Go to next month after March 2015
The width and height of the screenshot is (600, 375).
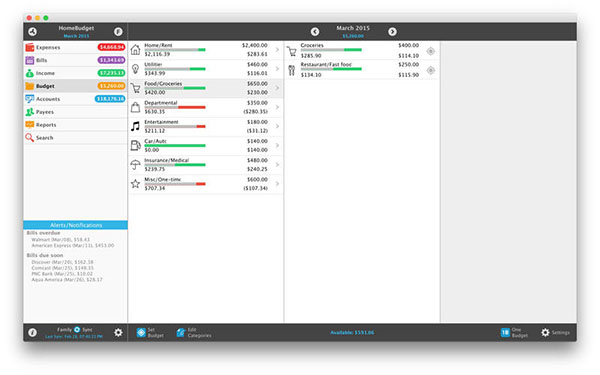pyautogui.click(x=392, y=32)
